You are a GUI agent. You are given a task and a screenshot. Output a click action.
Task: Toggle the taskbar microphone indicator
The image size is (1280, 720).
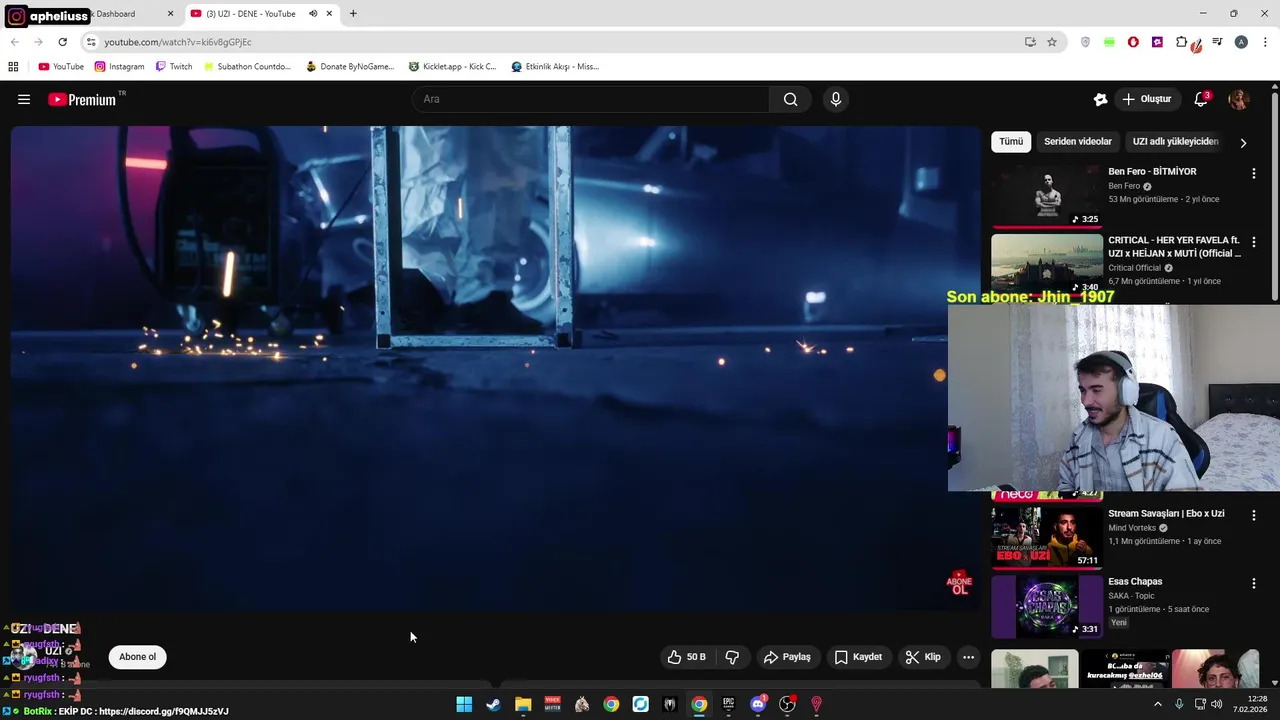1179,704
